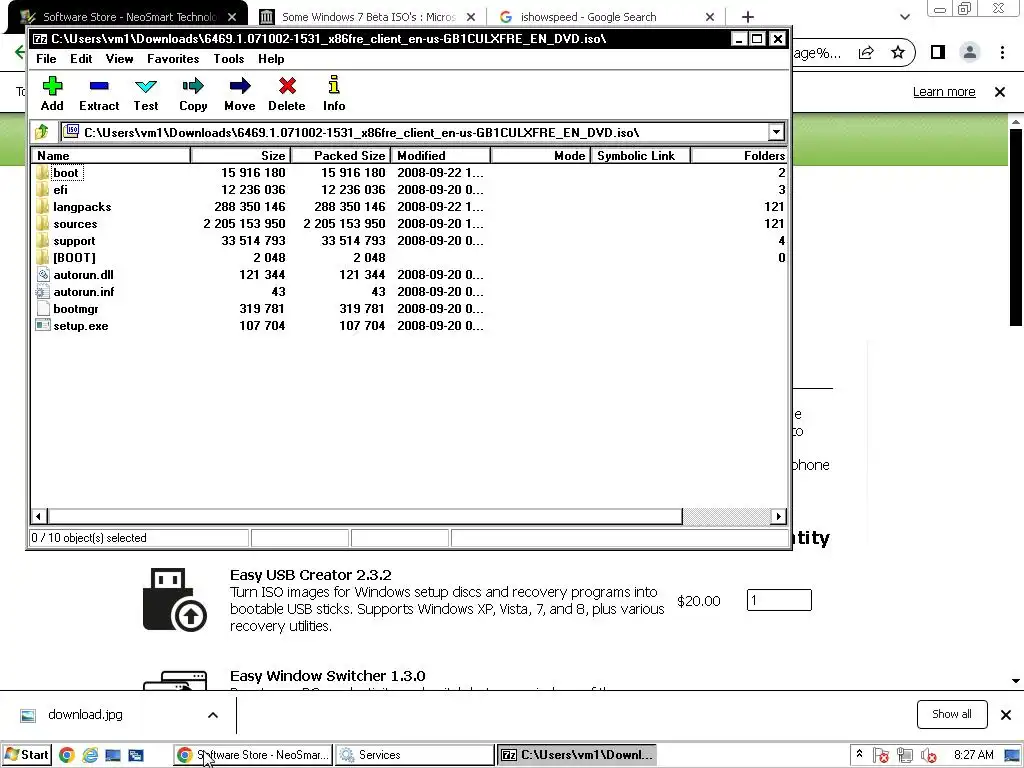
Task: Click the Add toolbar icon in 7-Zip
Action: pos(52,86)
